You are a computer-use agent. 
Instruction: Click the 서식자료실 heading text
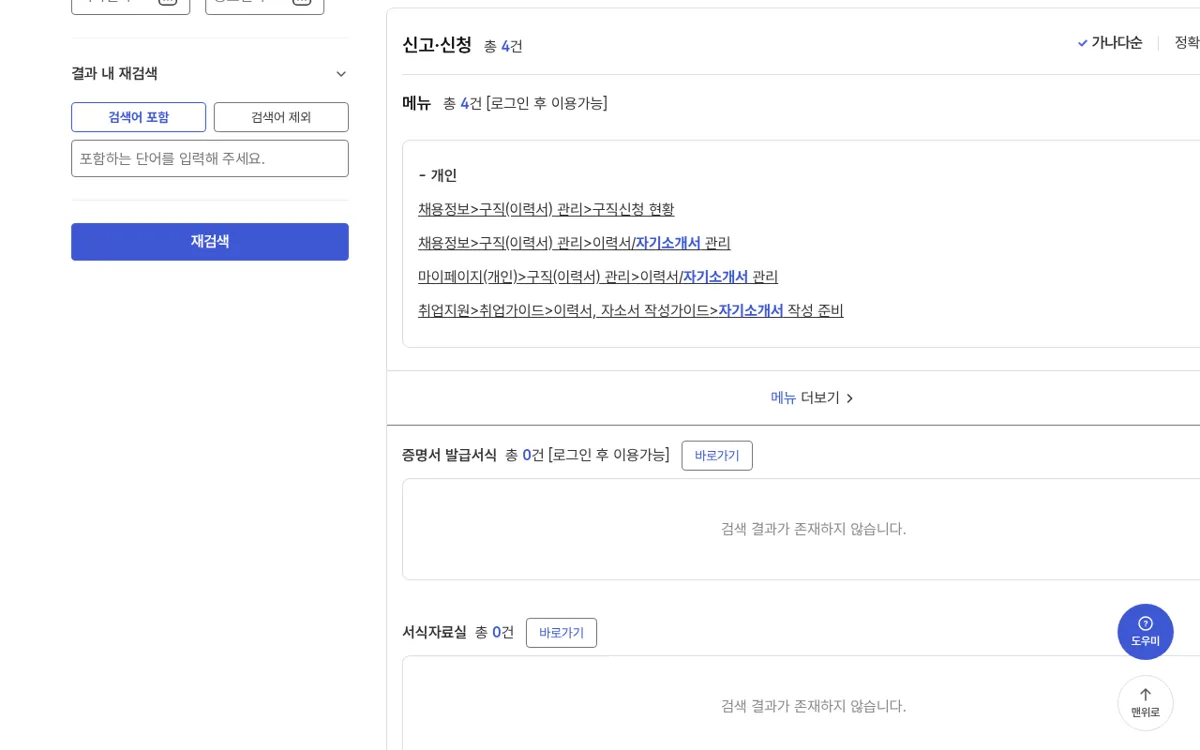pos(434,632)
